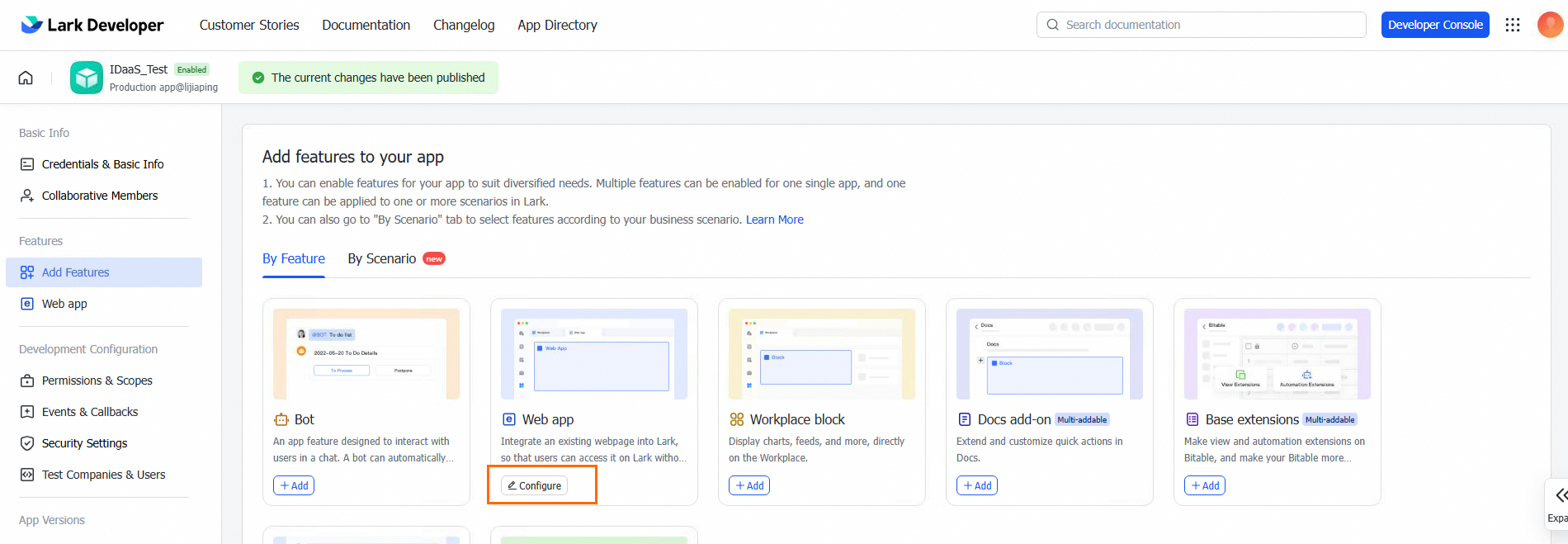
Task: Click the new badge beside By Scenario
Action: tap(434, 258)
